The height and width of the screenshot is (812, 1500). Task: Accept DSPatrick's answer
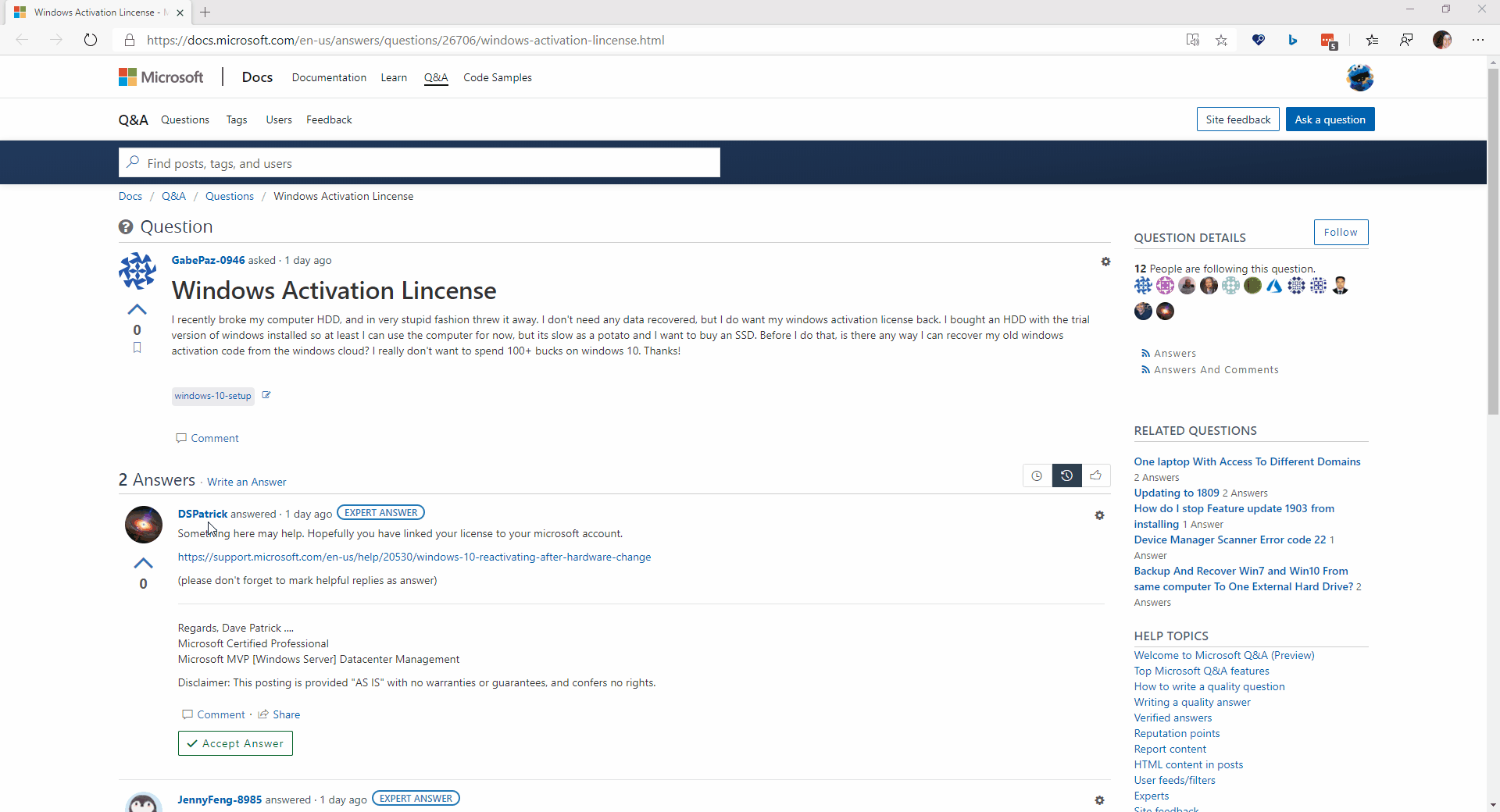pyautogui.click(x=235, y=743)
